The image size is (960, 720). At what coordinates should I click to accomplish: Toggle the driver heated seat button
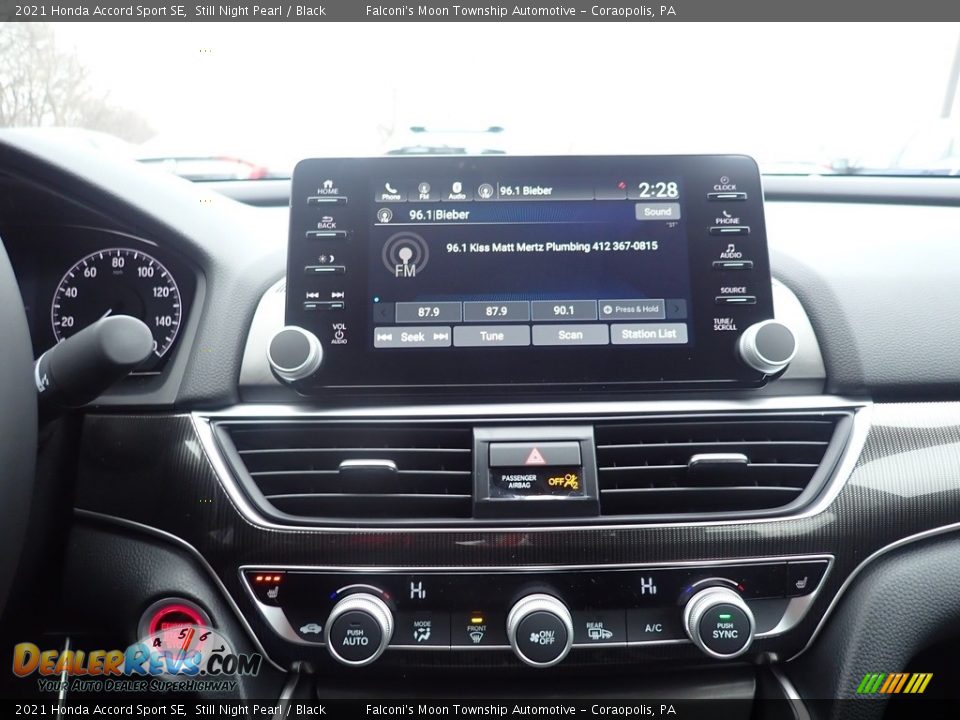point(268,586)
